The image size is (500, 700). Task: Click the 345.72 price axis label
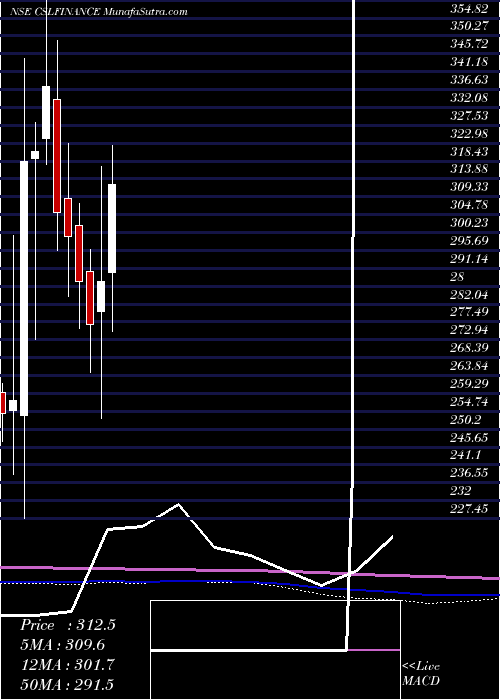[x=469, y=44]
